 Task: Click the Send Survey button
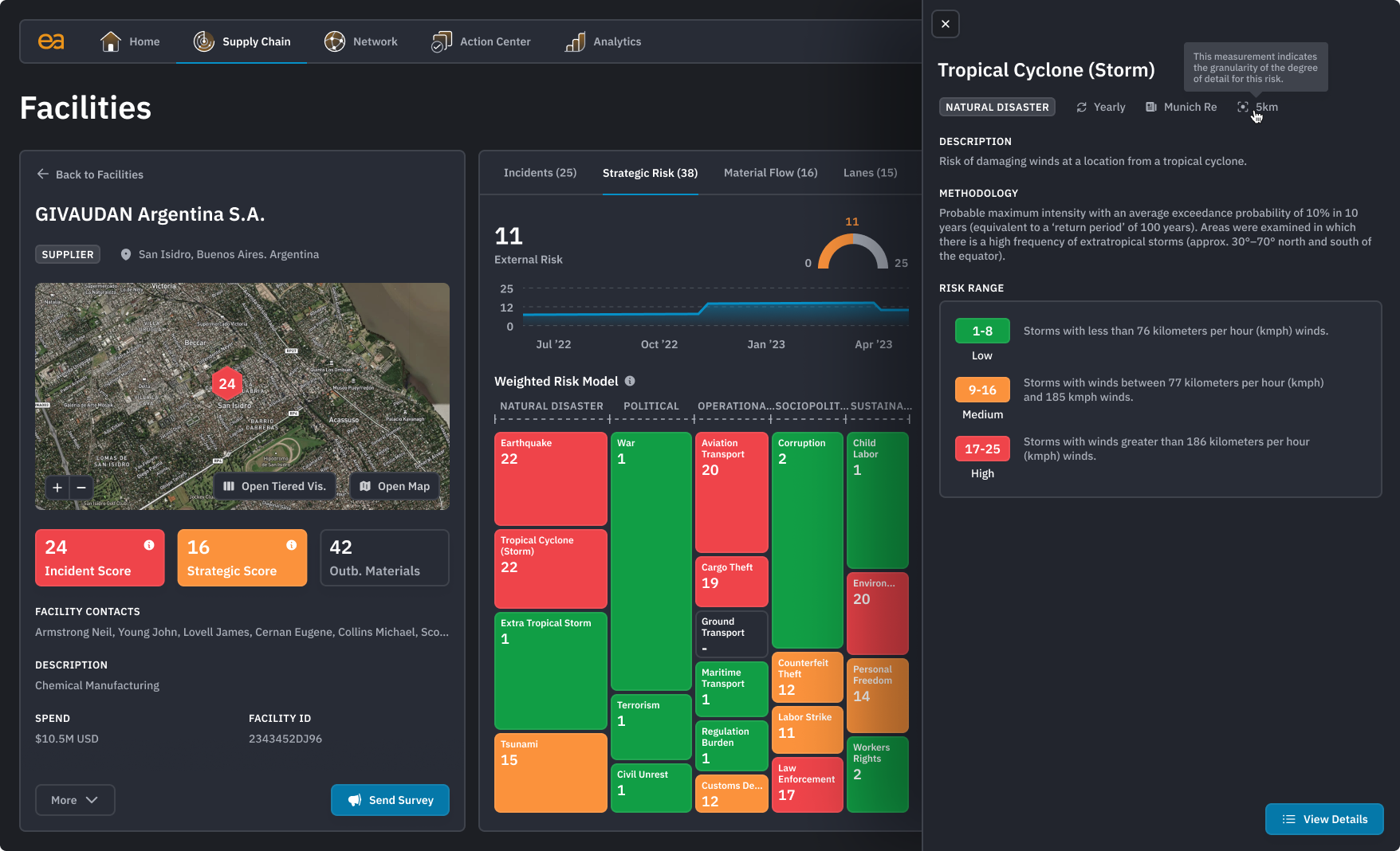click(390, 800)
